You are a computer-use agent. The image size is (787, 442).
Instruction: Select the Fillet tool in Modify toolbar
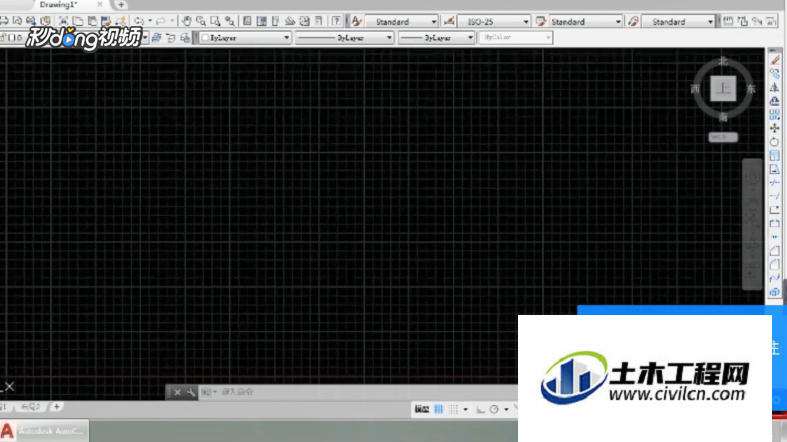click(775, 264)
